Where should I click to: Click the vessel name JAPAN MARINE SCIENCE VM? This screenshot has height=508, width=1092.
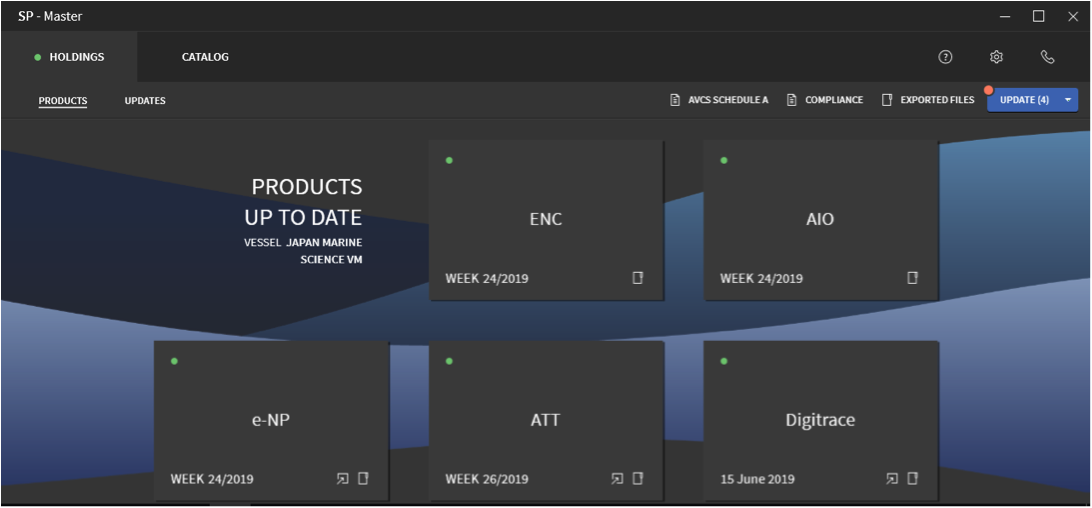[325, 251]
